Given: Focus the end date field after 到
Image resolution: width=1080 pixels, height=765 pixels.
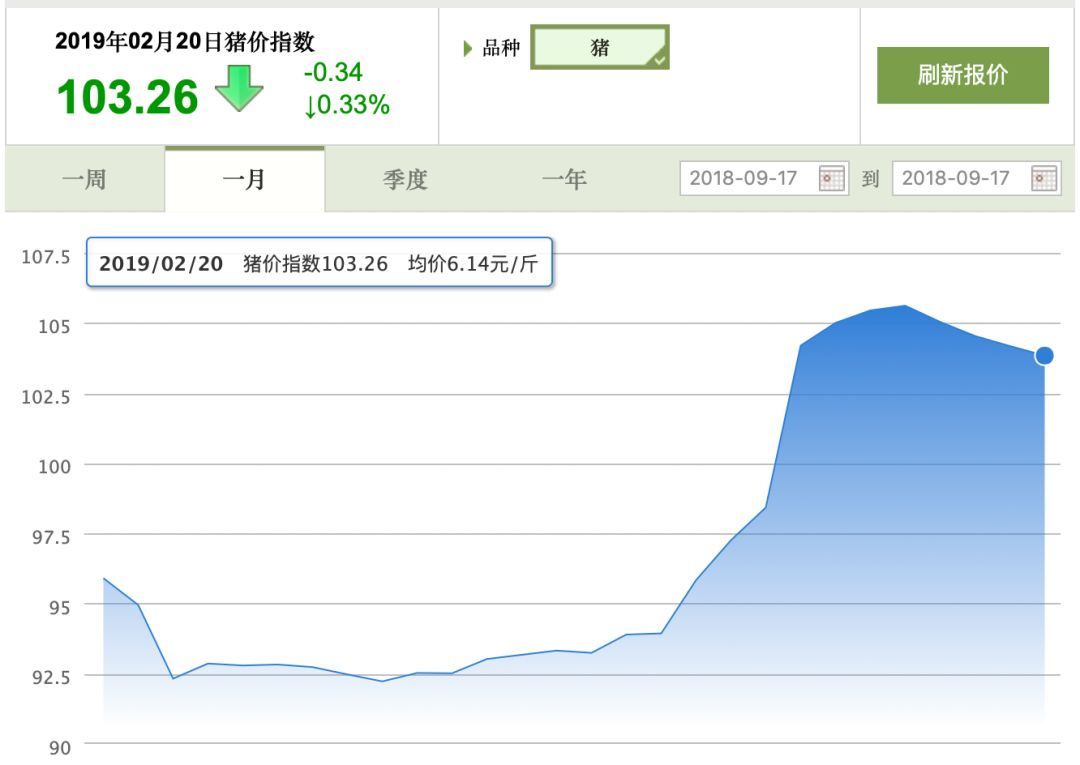Looking at the screenshot, I should click(957, 179).
